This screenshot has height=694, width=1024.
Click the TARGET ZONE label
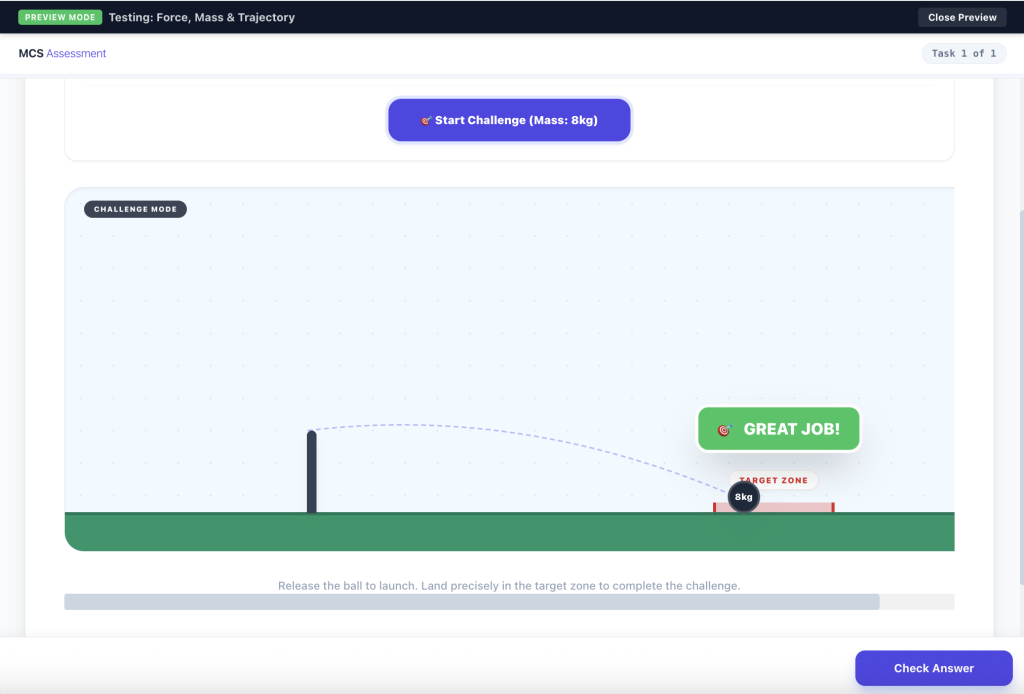[x=773, y=481]
